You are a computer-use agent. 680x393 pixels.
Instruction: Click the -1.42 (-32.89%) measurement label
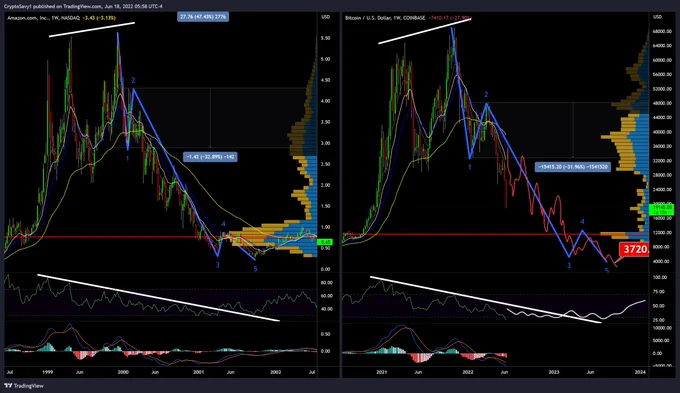tap(210, 157)
